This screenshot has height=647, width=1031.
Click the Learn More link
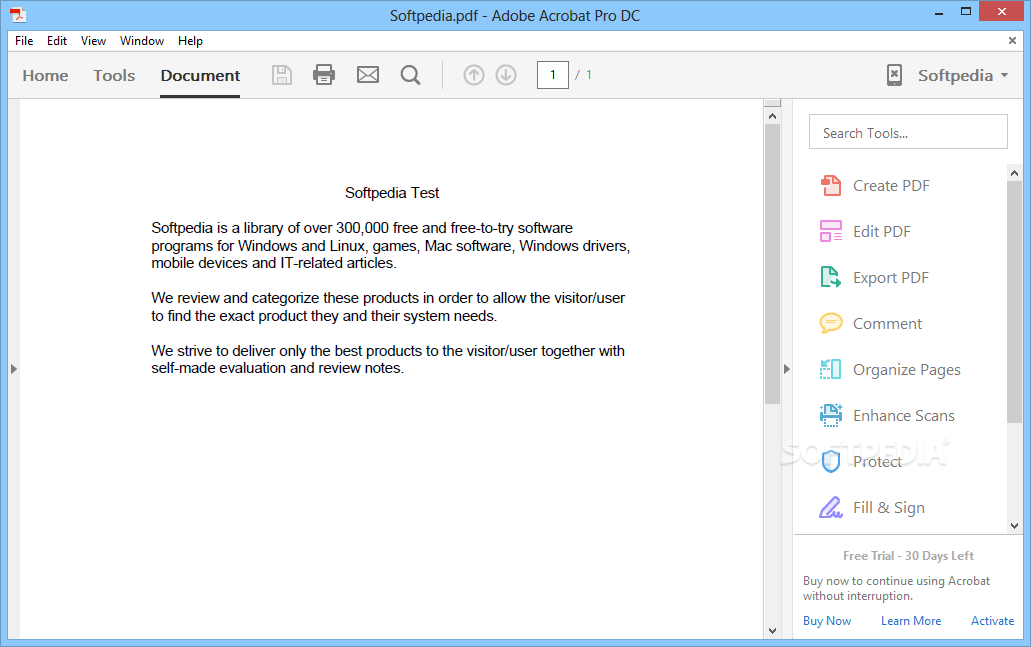click(x=911, y=621)
